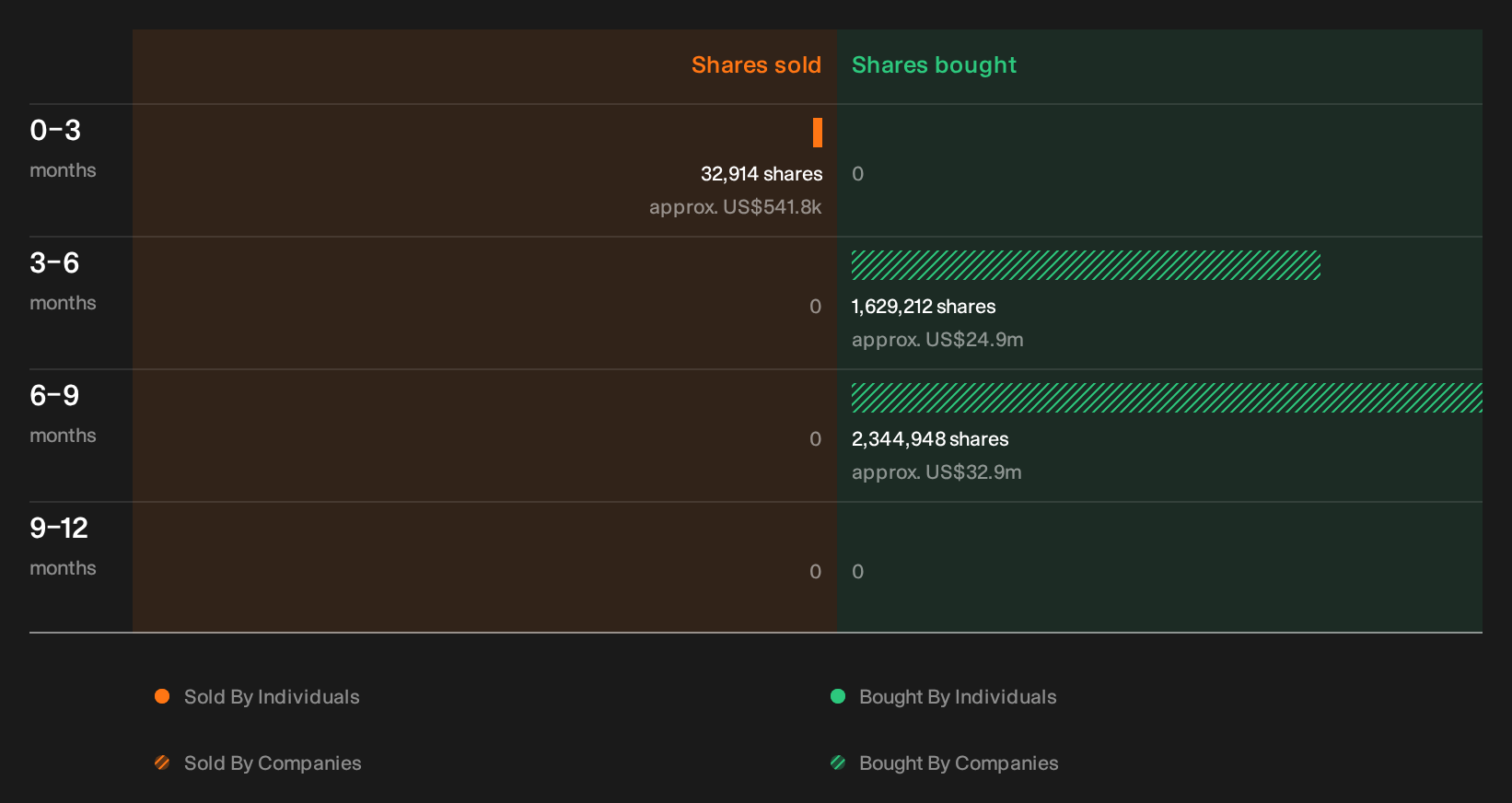The width and height of the screenshot is (1512, 803).
Task: Click the 32,914 shares value
Action: click(762, 174)
